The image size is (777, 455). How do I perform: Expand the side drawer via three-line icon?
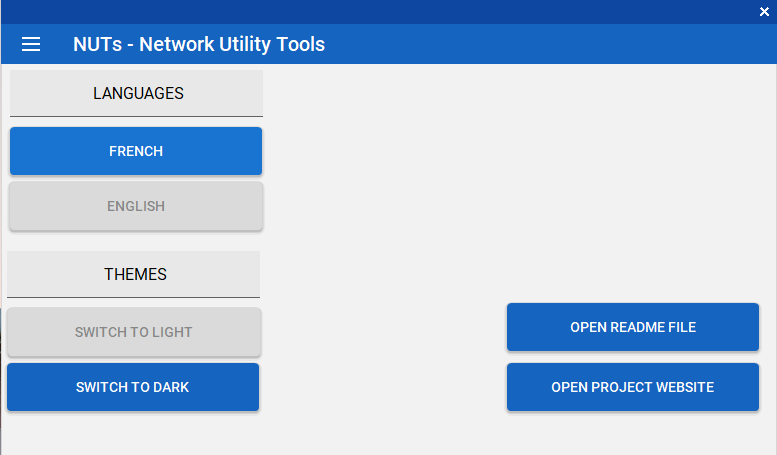coord(31,44)
